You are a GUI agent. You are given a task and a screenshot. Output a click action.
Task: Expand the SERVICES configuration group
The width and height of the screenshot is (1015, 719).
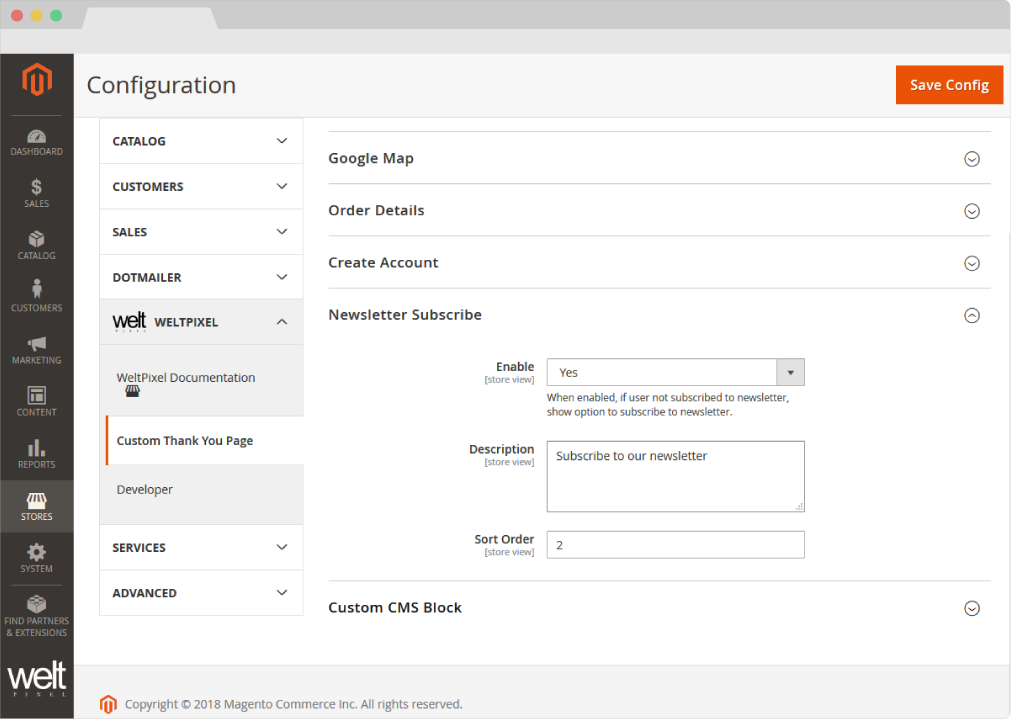(x=201, y=548)
